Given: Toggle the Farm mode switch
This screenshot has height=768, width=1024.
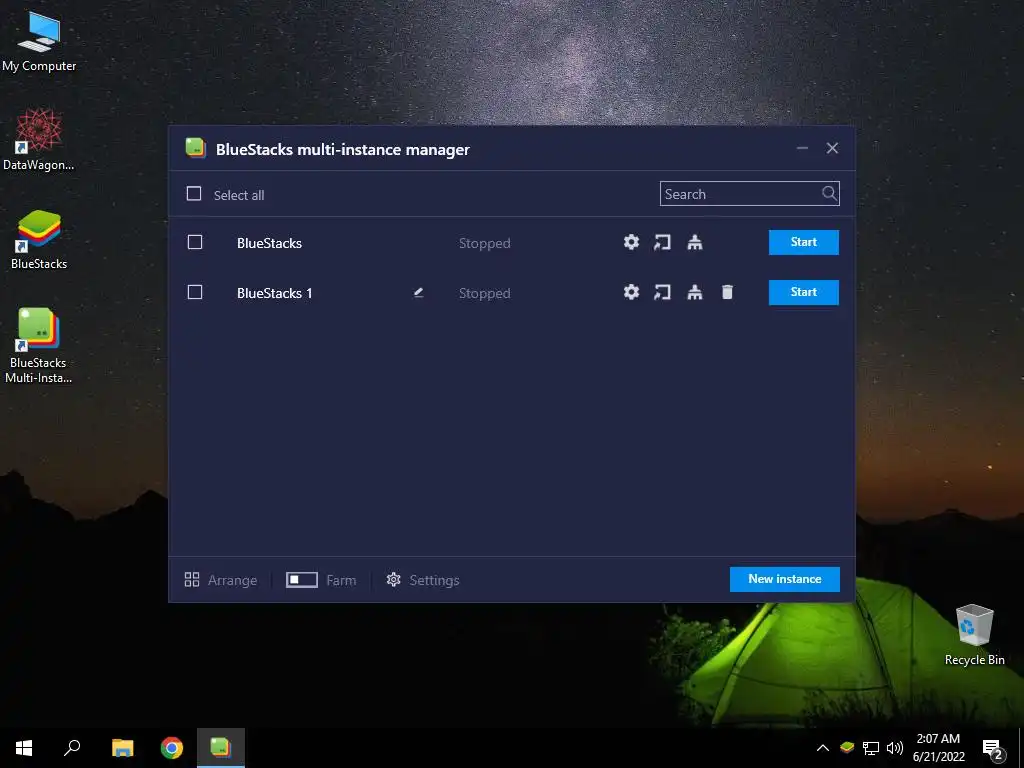Looking at the screenshot, I should click(302, 579).
